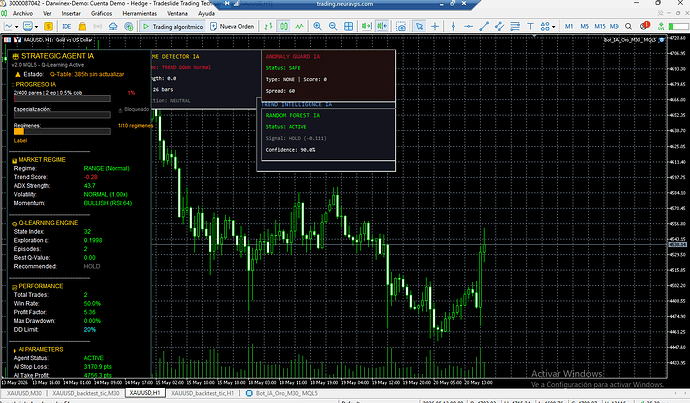
Task: Switch timeframe to M30
Action: click(x=614, y=26)
